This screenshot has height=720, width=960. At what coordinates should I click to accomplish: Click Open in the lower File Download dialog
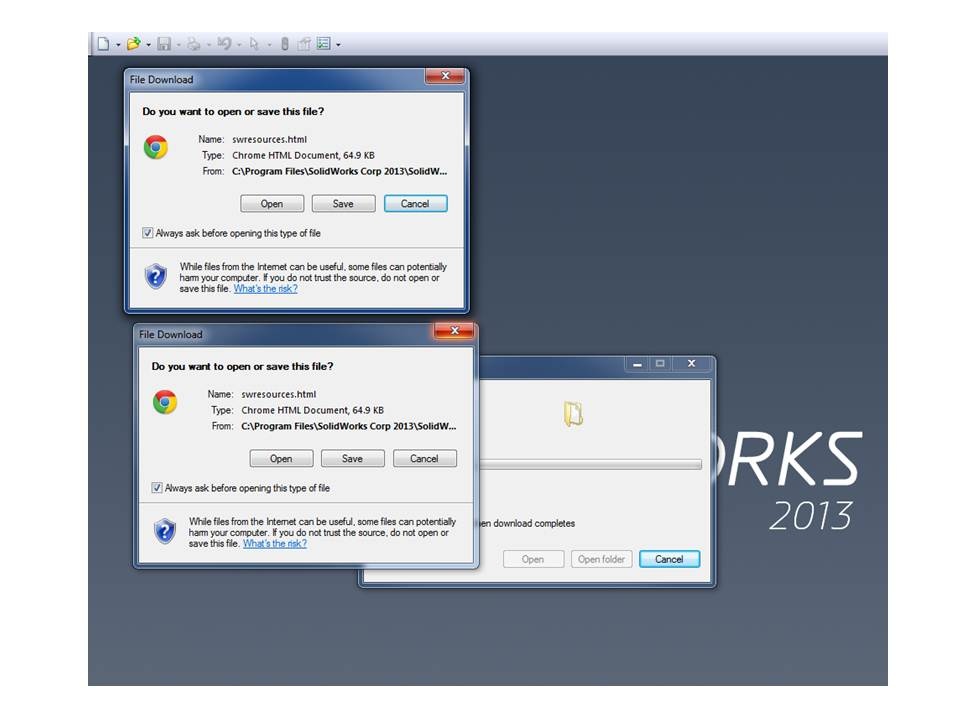(281, 458)
